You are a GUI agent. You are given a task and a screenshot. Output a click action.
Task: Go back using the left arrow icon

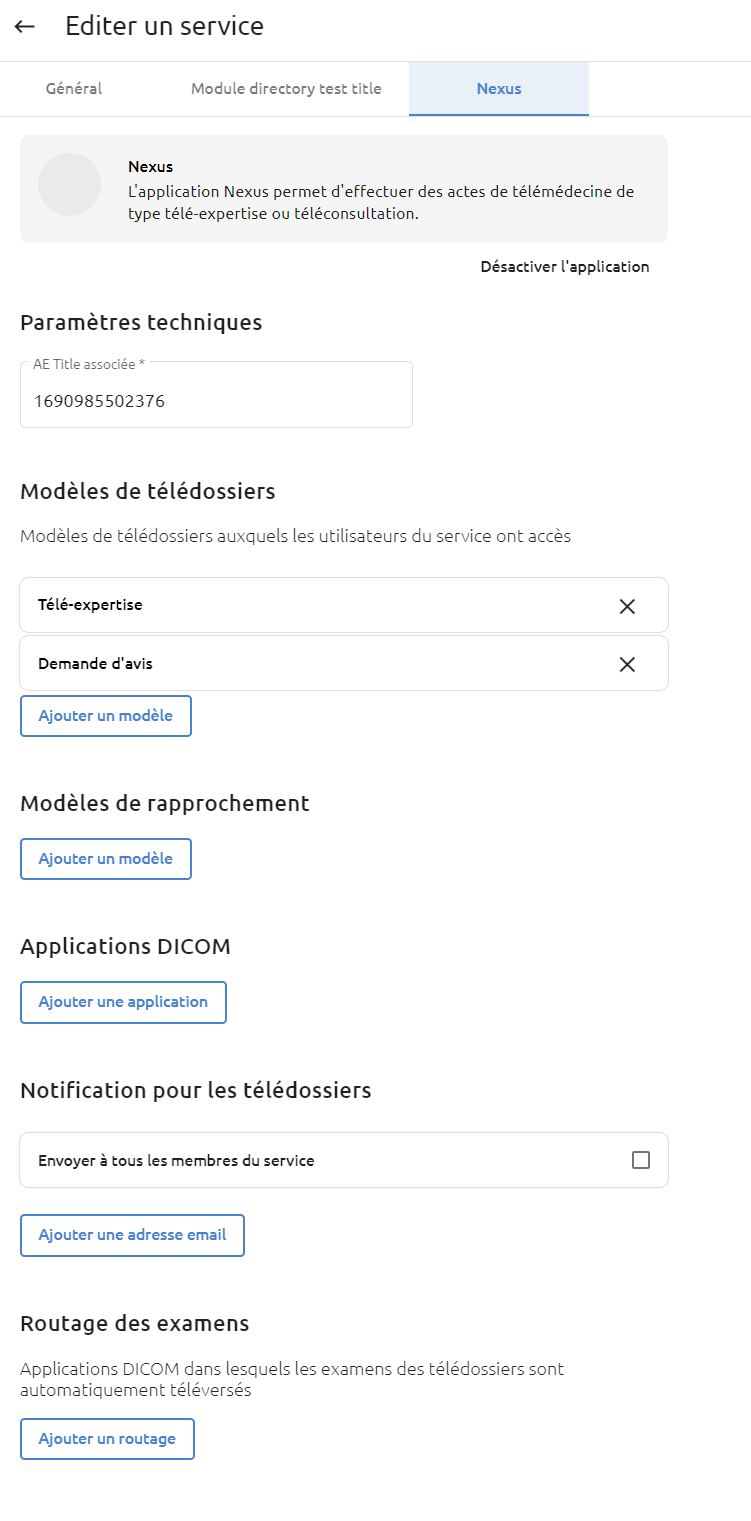pyautogui.click(x=25, y=27)
